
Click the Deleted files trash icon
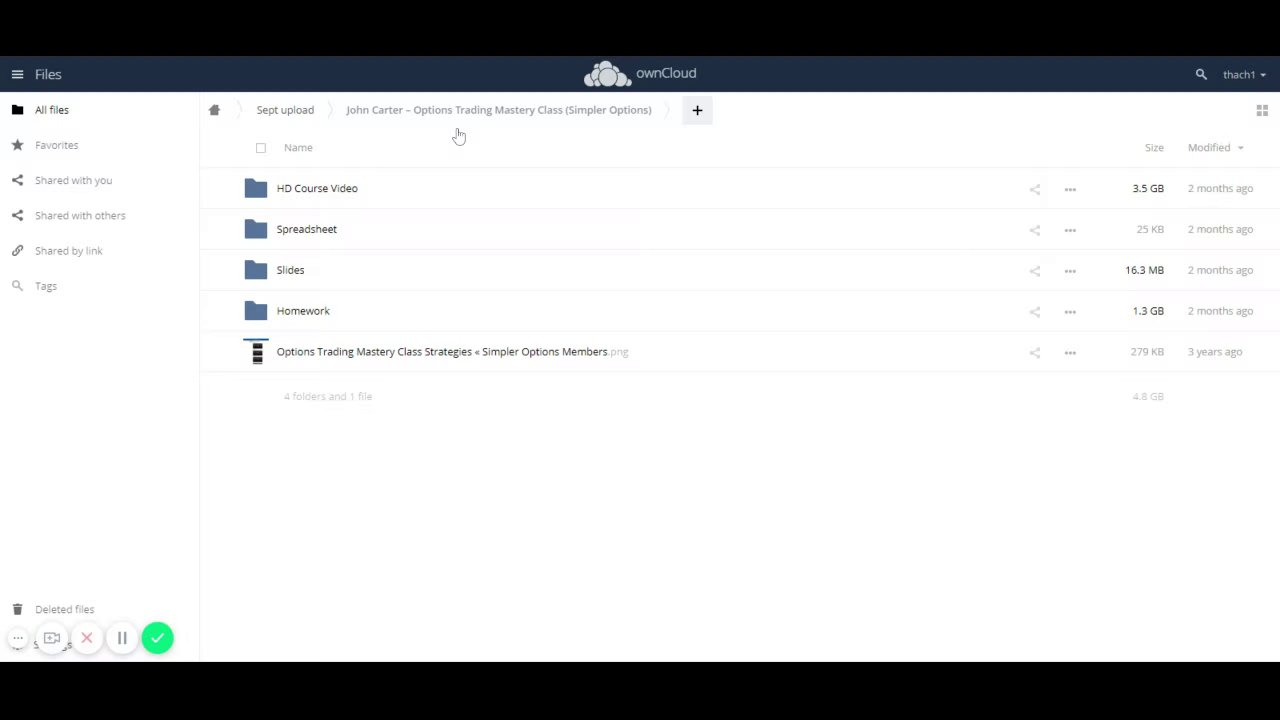[x=17, y=609]
